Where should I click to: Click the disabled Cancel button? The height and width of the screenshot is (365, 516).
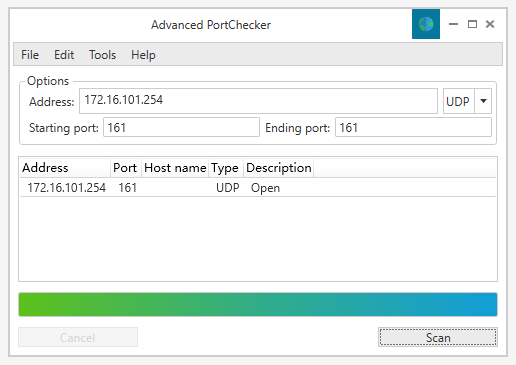pos(78,337)
